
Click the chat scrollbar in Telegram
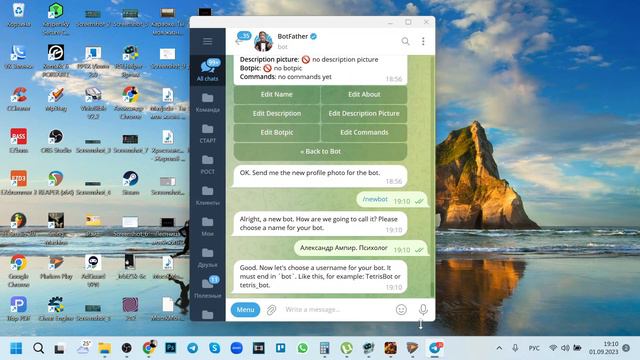(x=432, y=176)
